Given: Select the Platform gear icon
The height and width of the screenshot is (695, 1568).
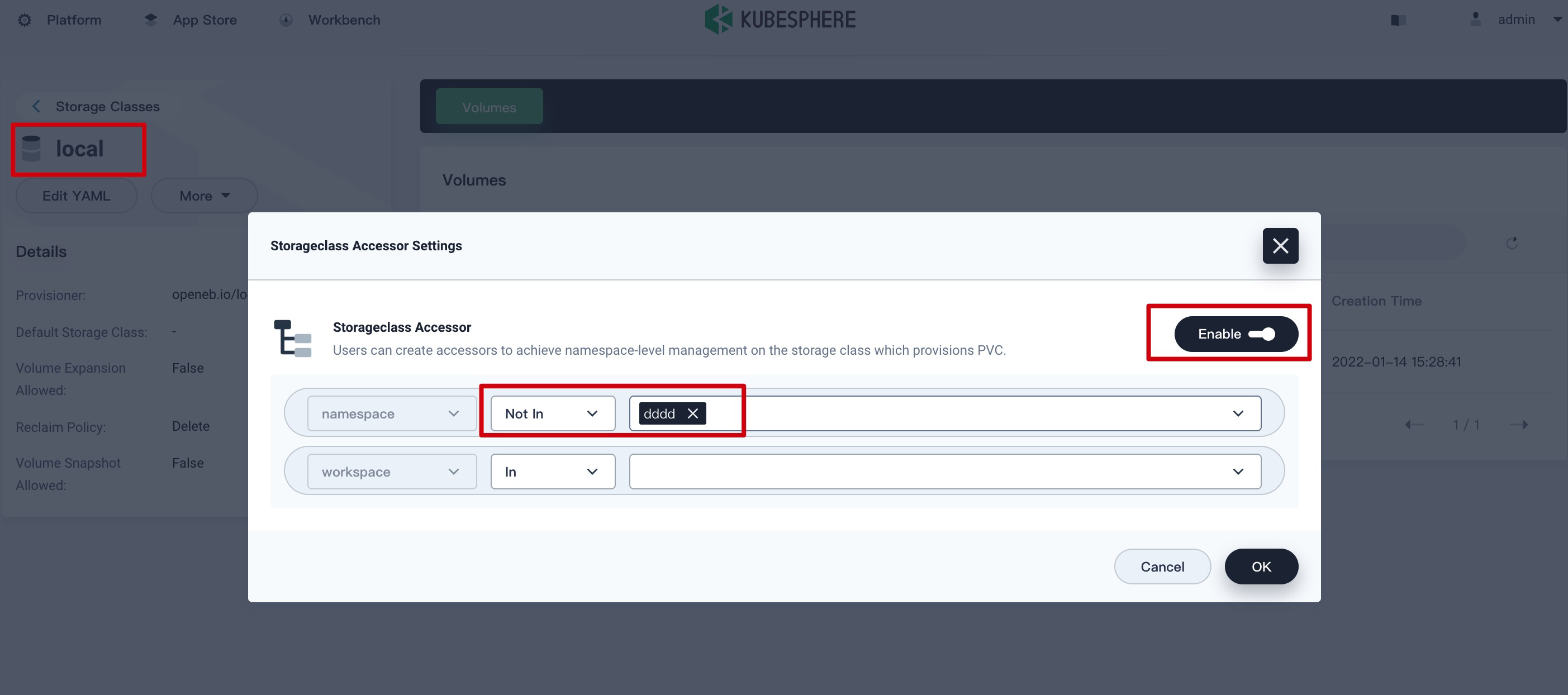Looking at the screenshot, I should tap(25, 19).
